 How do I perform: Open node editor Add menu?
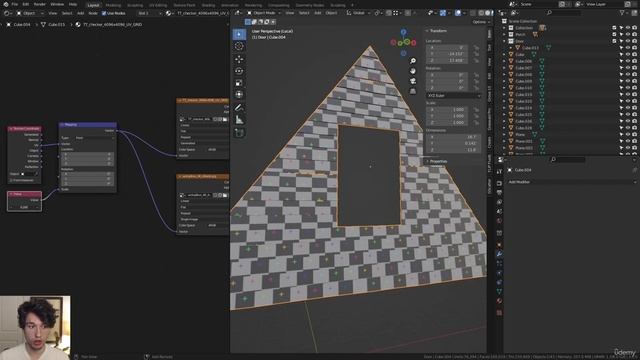click(80, 13)
